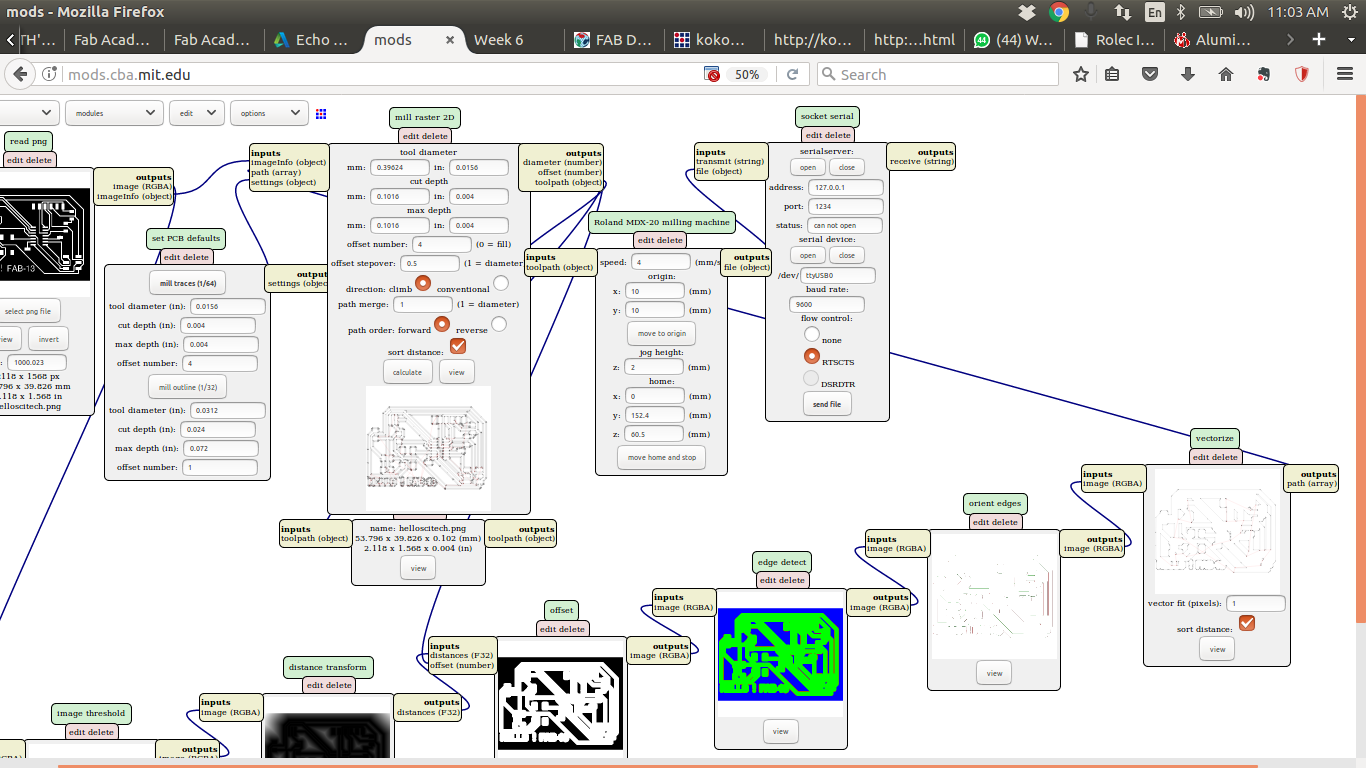
Task: Click the red shield extension icon
Action: pyautogui.click(x=1302, y=74)
